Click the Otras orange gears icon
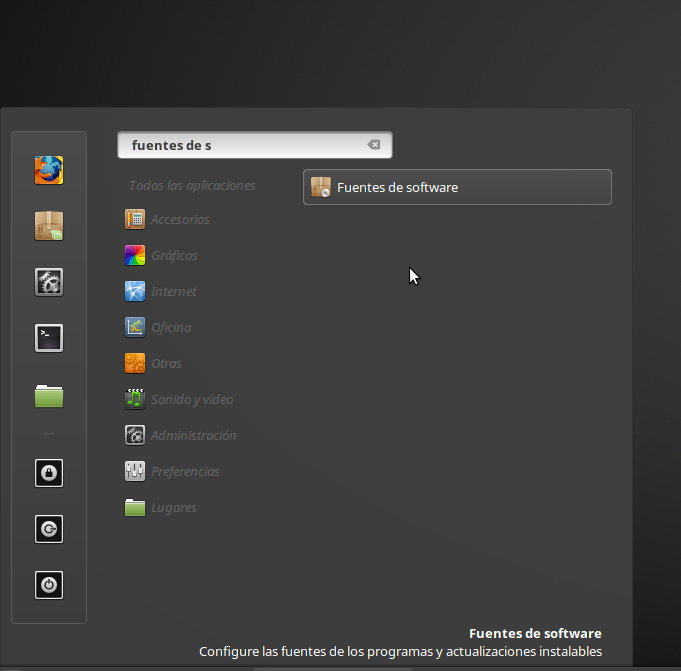This screenshot has width=681, height=671. 135,364
